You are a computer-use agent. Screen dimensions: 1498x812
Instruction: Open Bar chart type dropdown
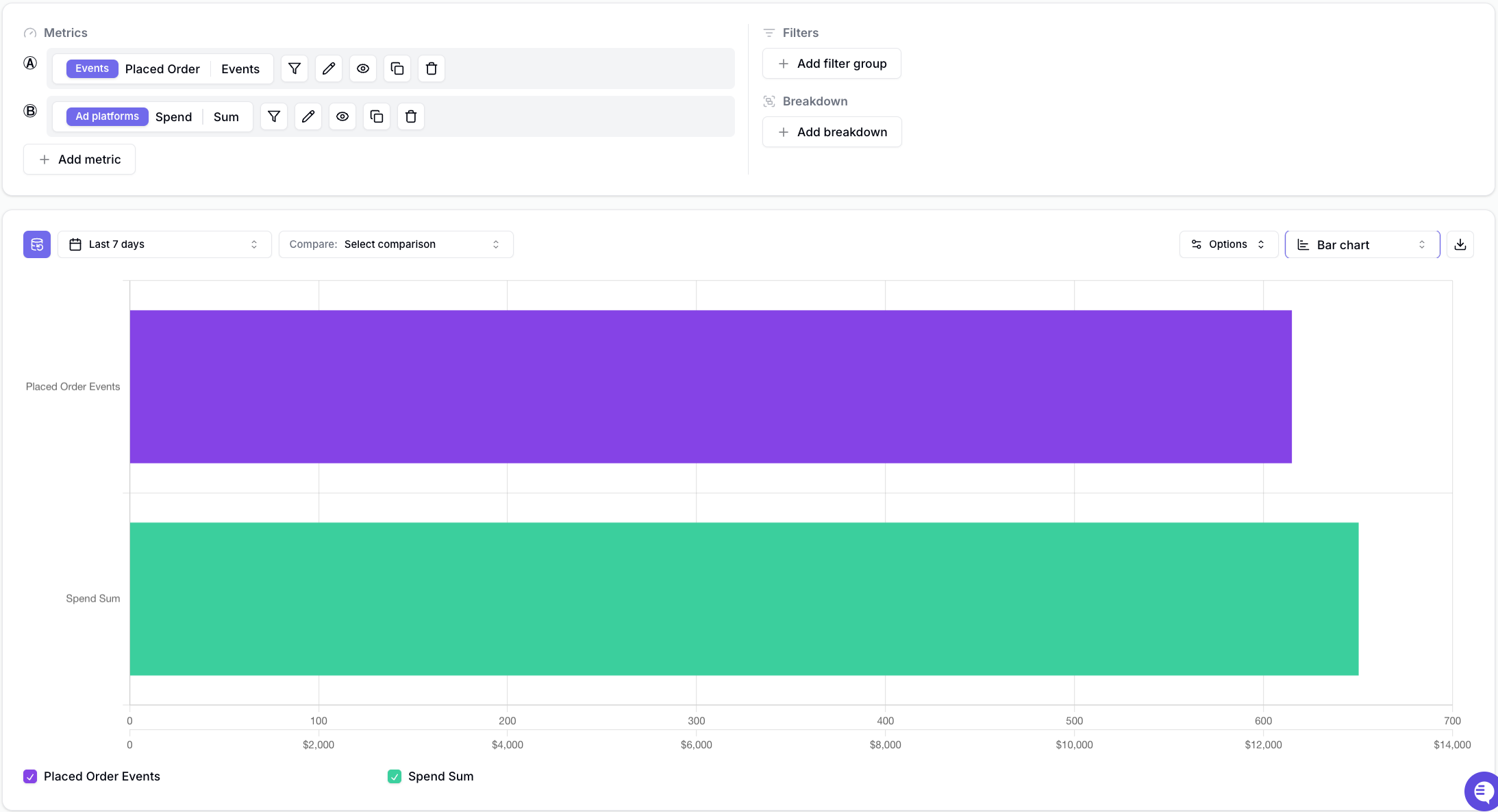click(1362, 244)
